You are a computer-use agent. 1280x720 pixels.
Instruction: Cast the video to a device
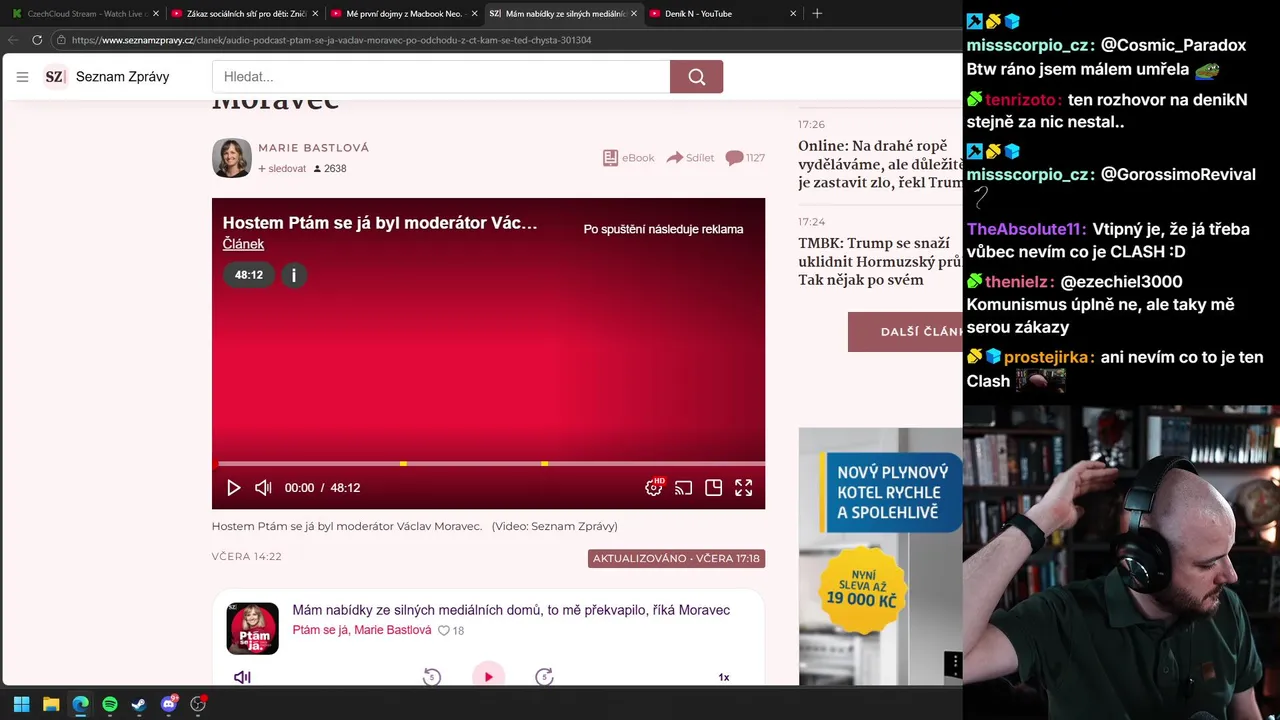coord(684,488)
